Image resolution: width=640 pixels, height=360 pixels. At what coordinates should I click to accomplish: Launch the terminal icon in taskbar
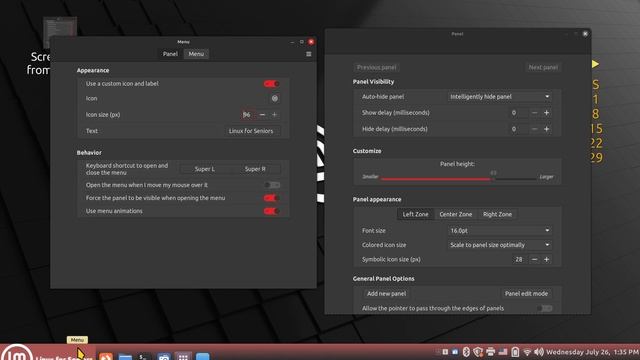click(x=144, y=356)
